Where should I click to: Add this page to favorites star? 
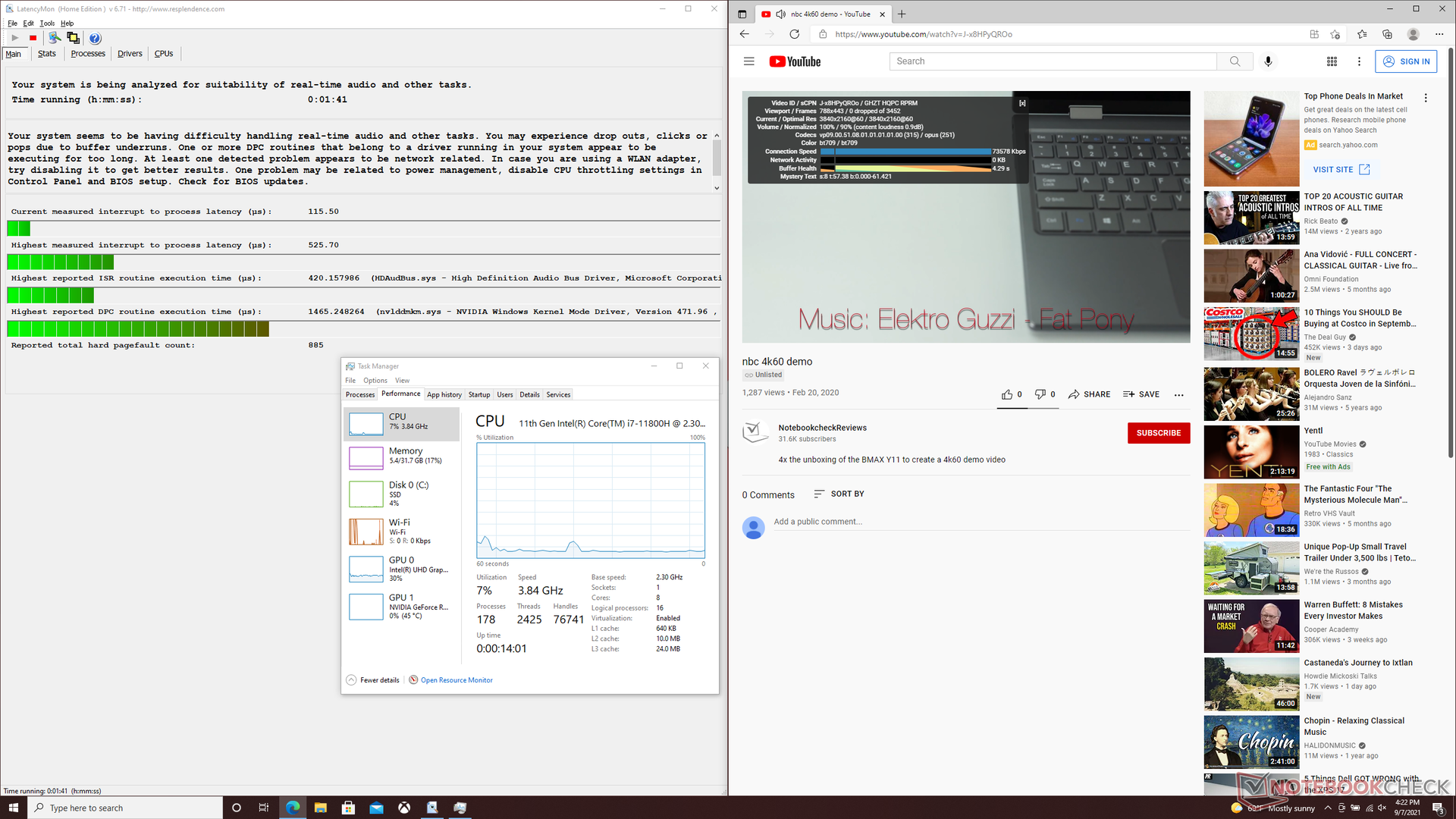pos(1335,34)
